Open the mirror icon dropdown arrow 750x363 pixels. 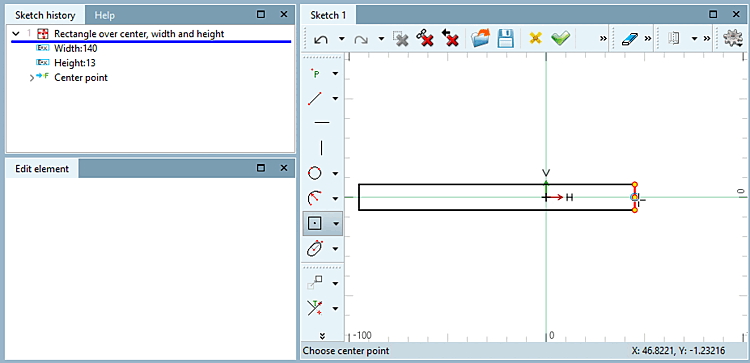tap(695, 39)
